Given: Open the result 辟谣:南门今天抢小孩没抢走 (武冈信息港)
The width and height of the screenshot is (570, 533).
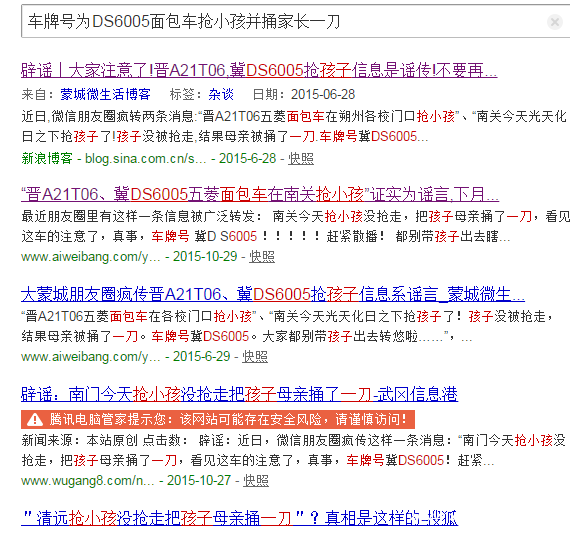Looking at the screenshot, I should [239, 394].
